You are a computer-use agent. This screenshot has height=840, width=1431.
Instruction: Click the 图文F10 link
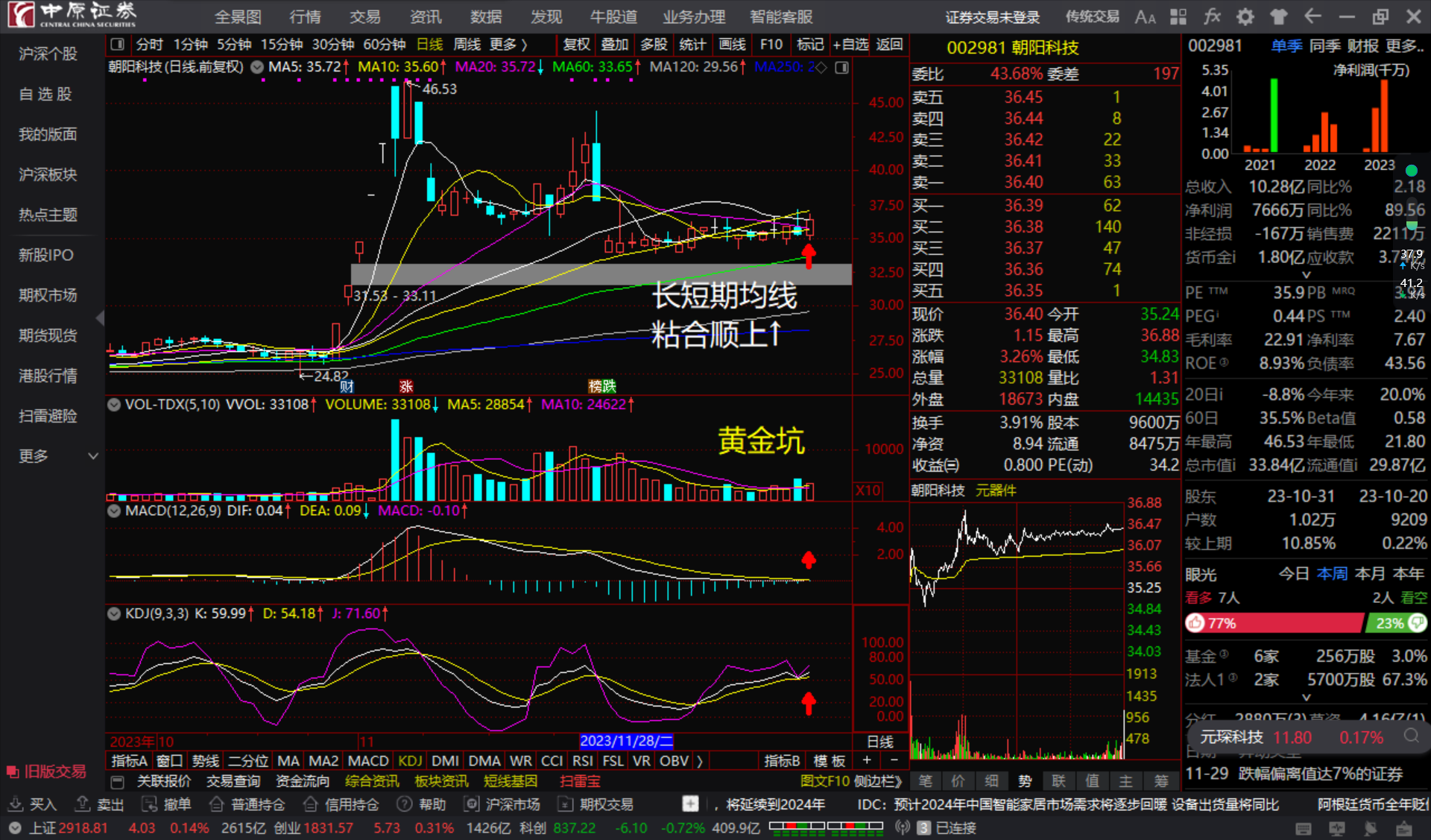pyautogui.click(x=824, y=781)
